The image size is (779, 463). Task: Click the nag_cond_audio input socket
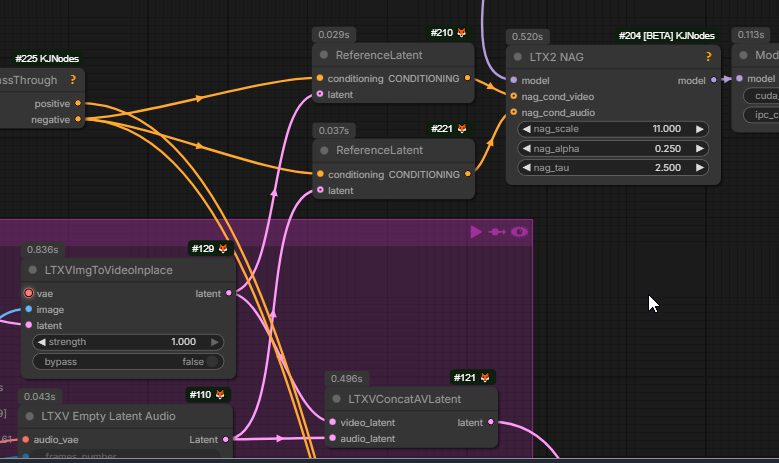(x=514, y=112)
